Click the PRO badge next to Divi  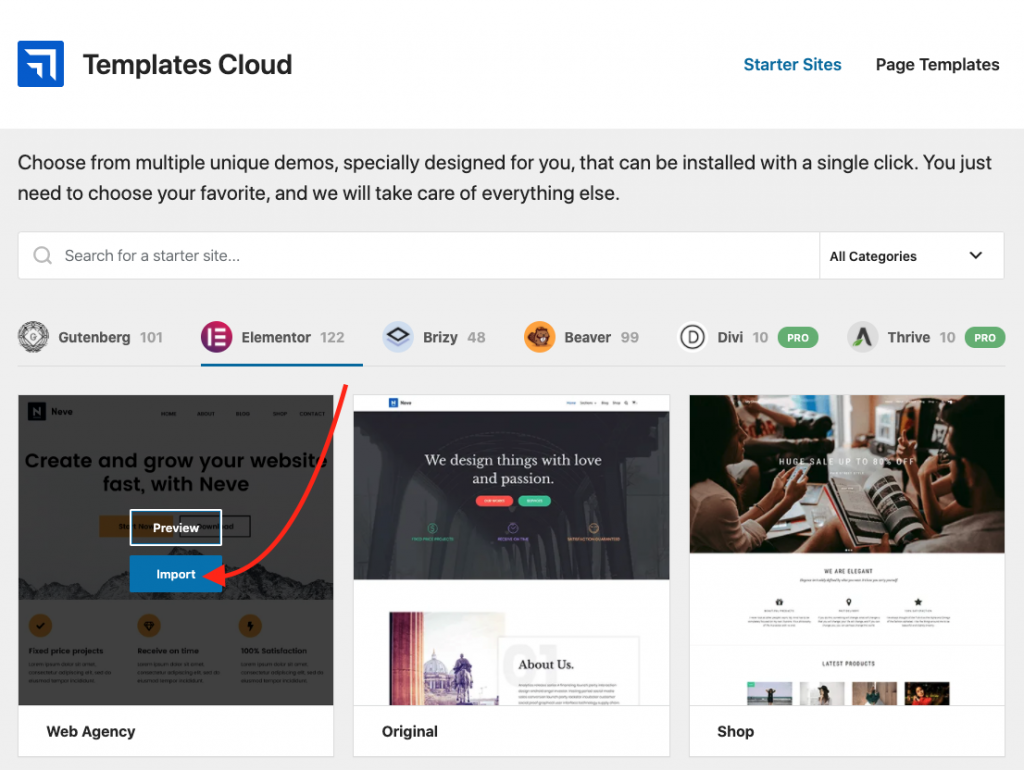pos(797,338)
